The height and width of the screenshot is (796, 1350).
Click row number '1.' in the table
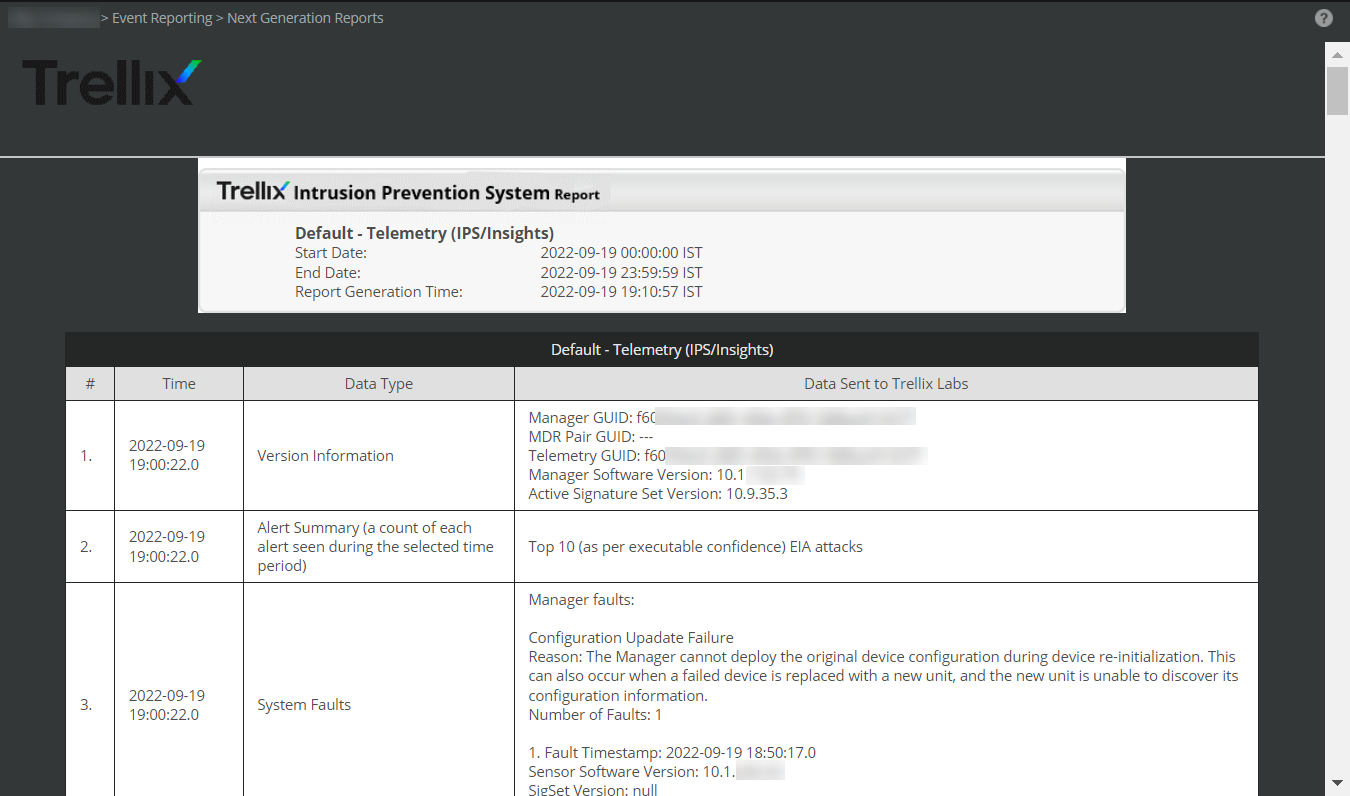click(86, 456)
